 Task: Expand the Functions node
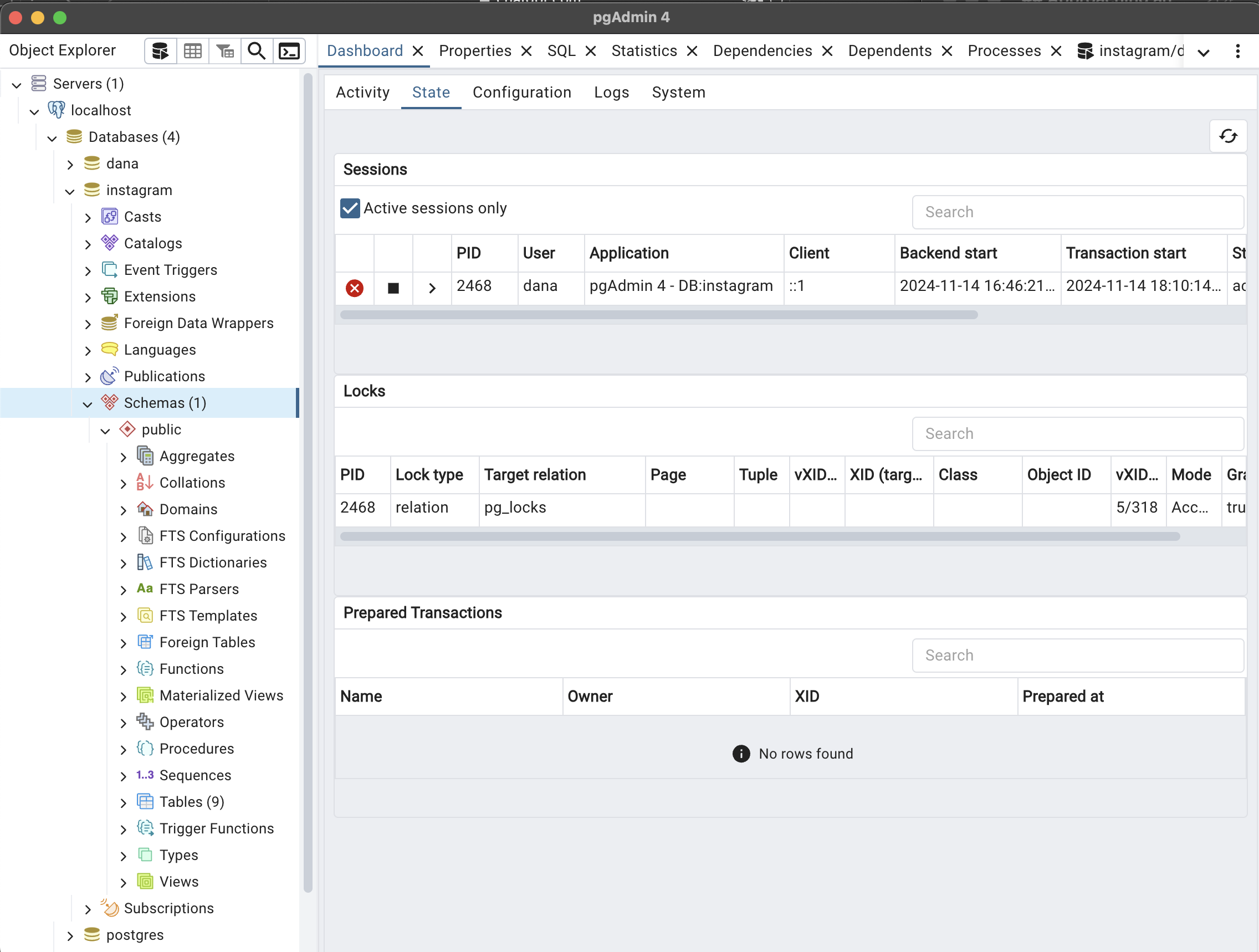123,670
